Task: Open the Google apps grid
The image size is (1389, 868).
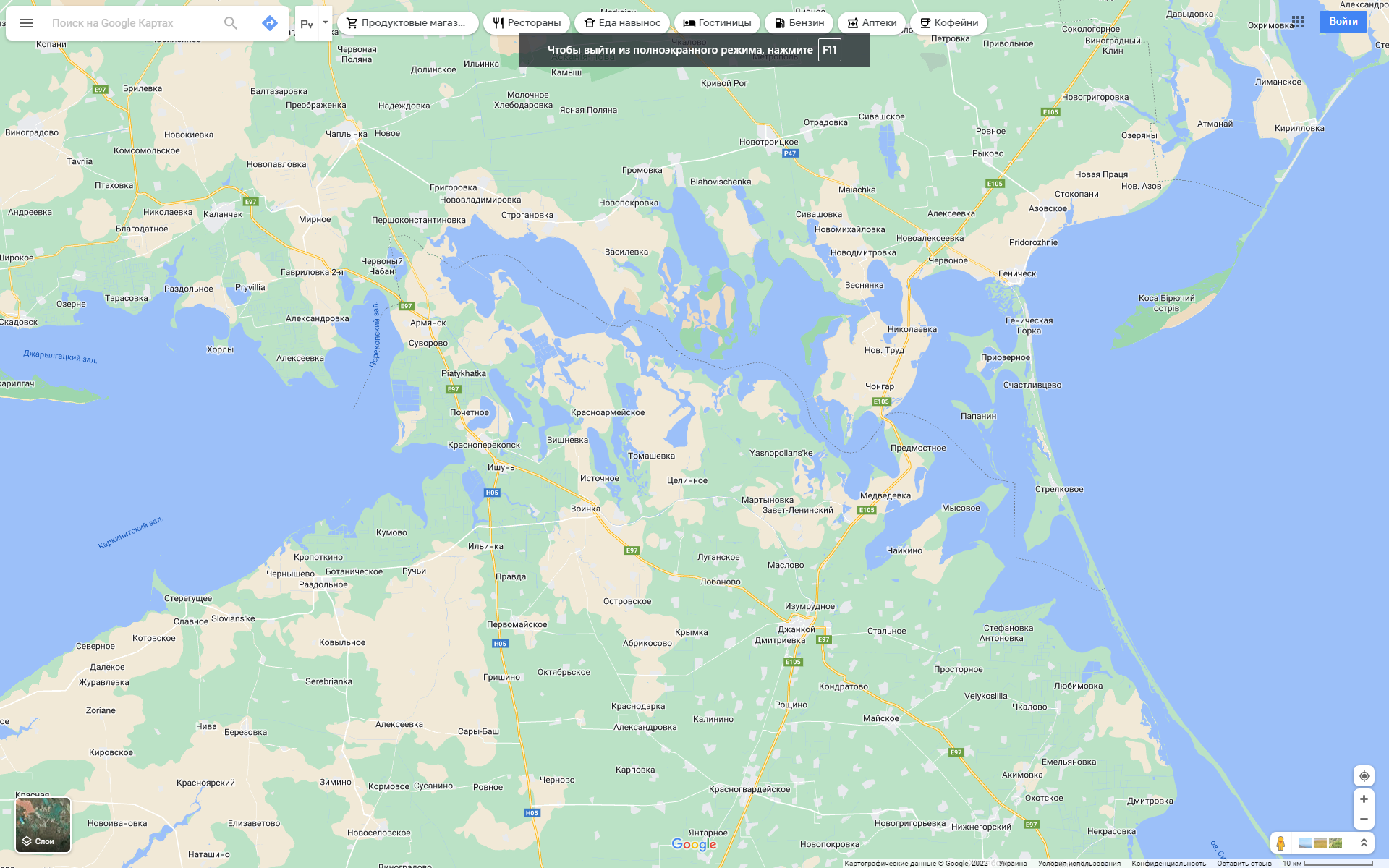Action: pyautogui.click(x=1298, y=22)
